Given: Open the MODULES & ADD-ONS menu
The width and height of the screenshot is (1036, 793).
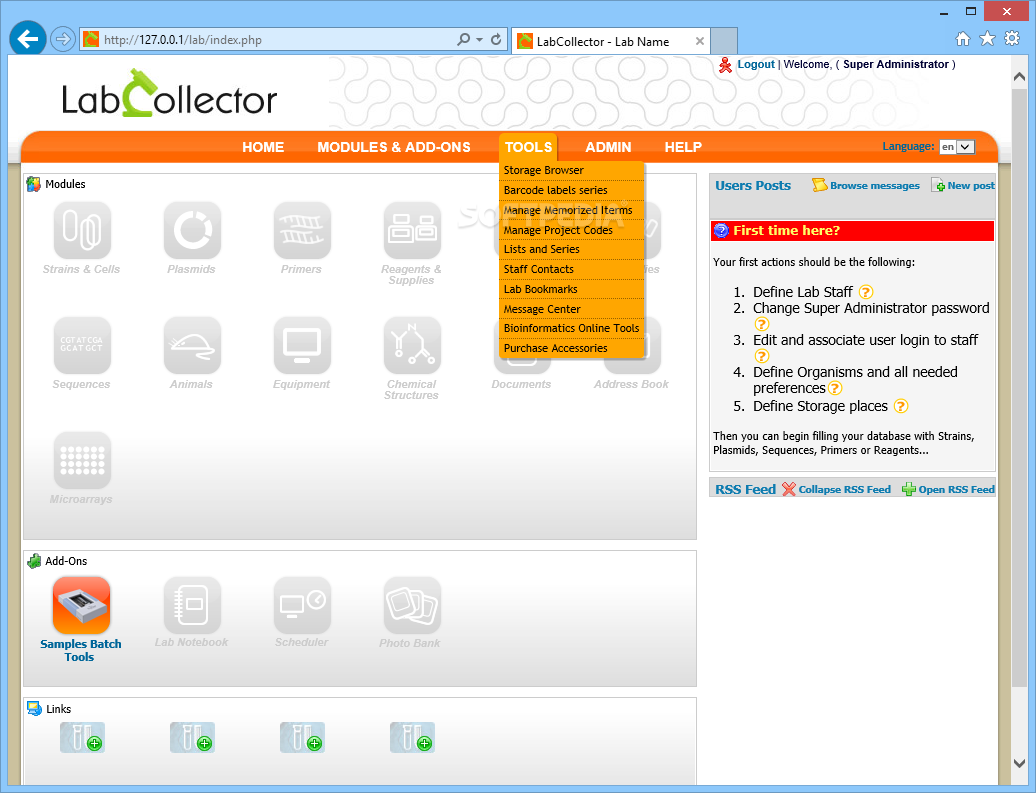Looking at the screenshot, I should tap(394, 147).
